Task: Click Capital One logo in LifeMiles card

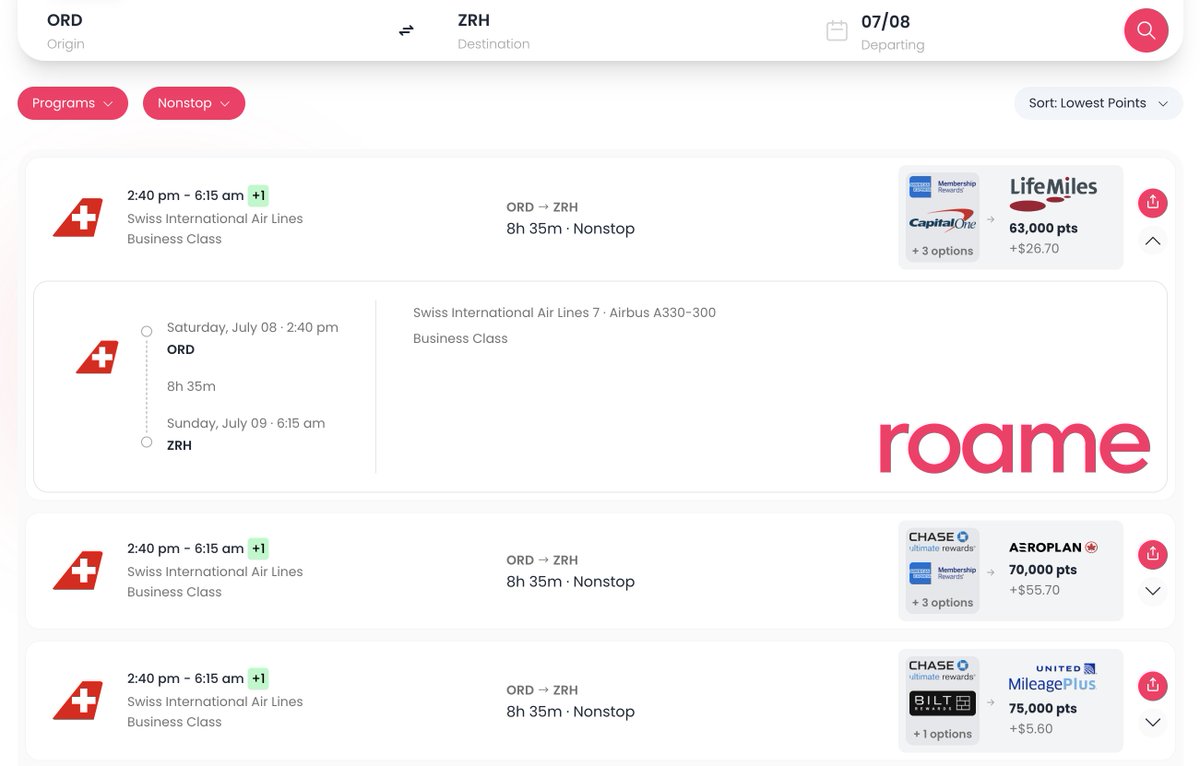Action: [942, 219]
